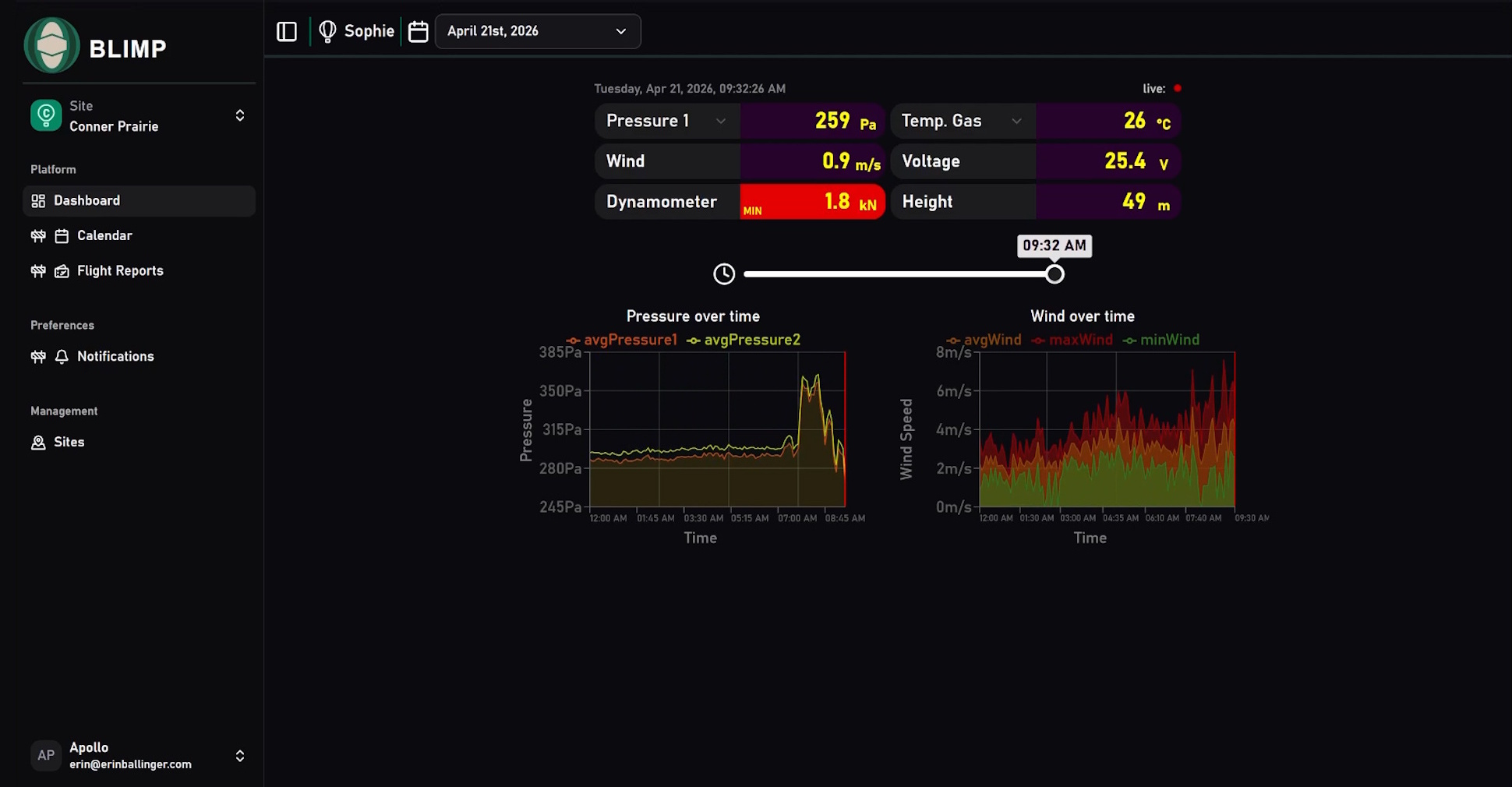
Task: Open Notifications preferences
Action: (139, 357)
